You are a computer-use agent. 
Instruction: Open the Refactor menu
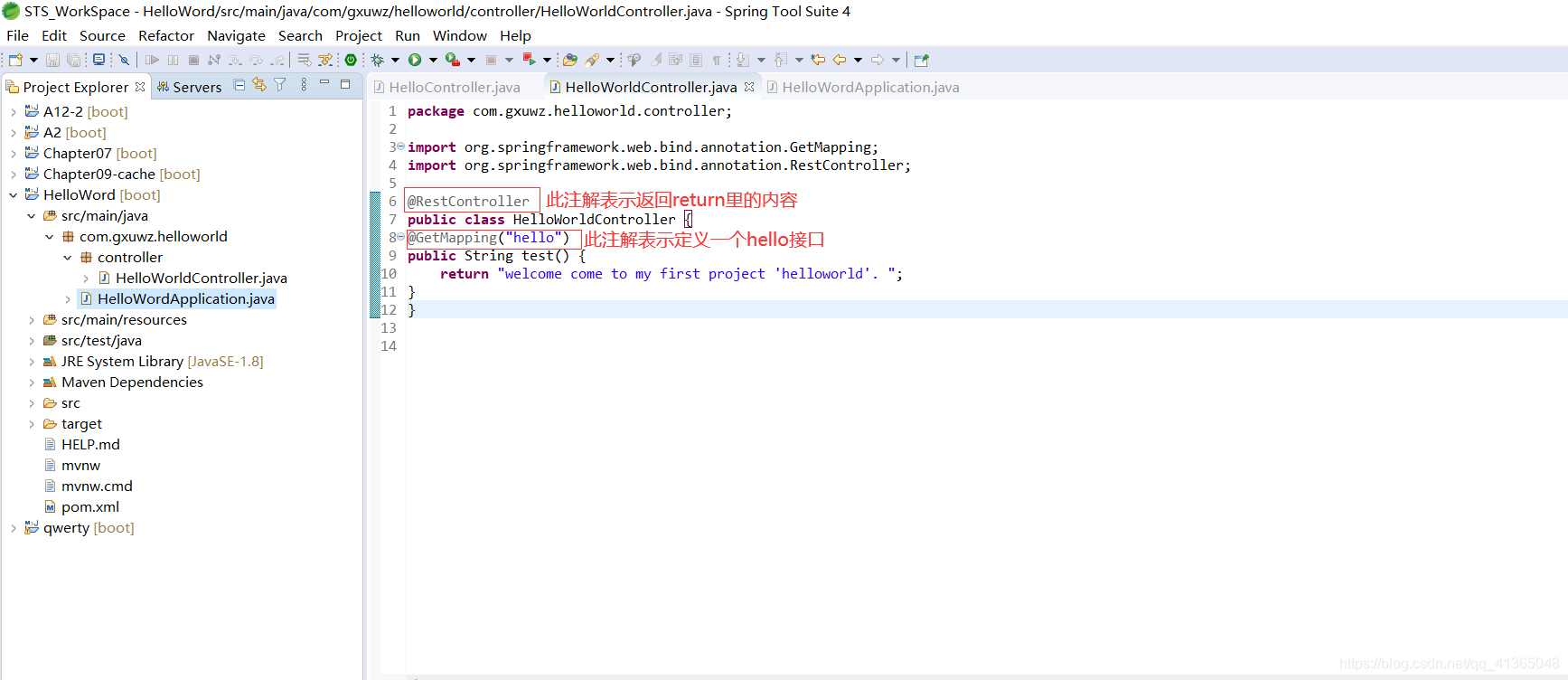[x=166, y=35]
